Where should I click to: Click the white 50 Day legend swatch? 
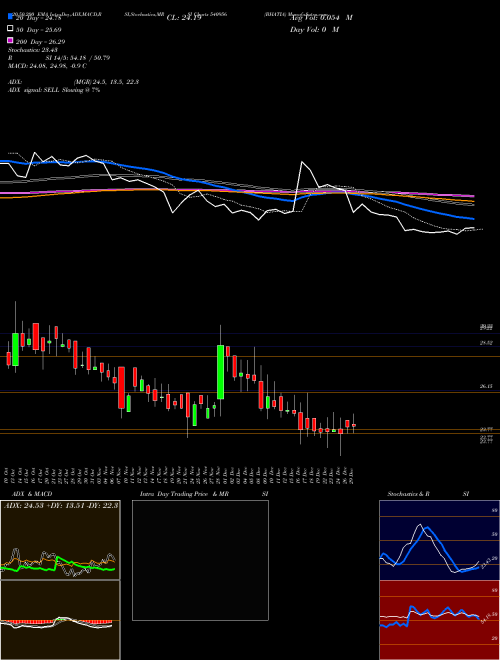(10, 29)
